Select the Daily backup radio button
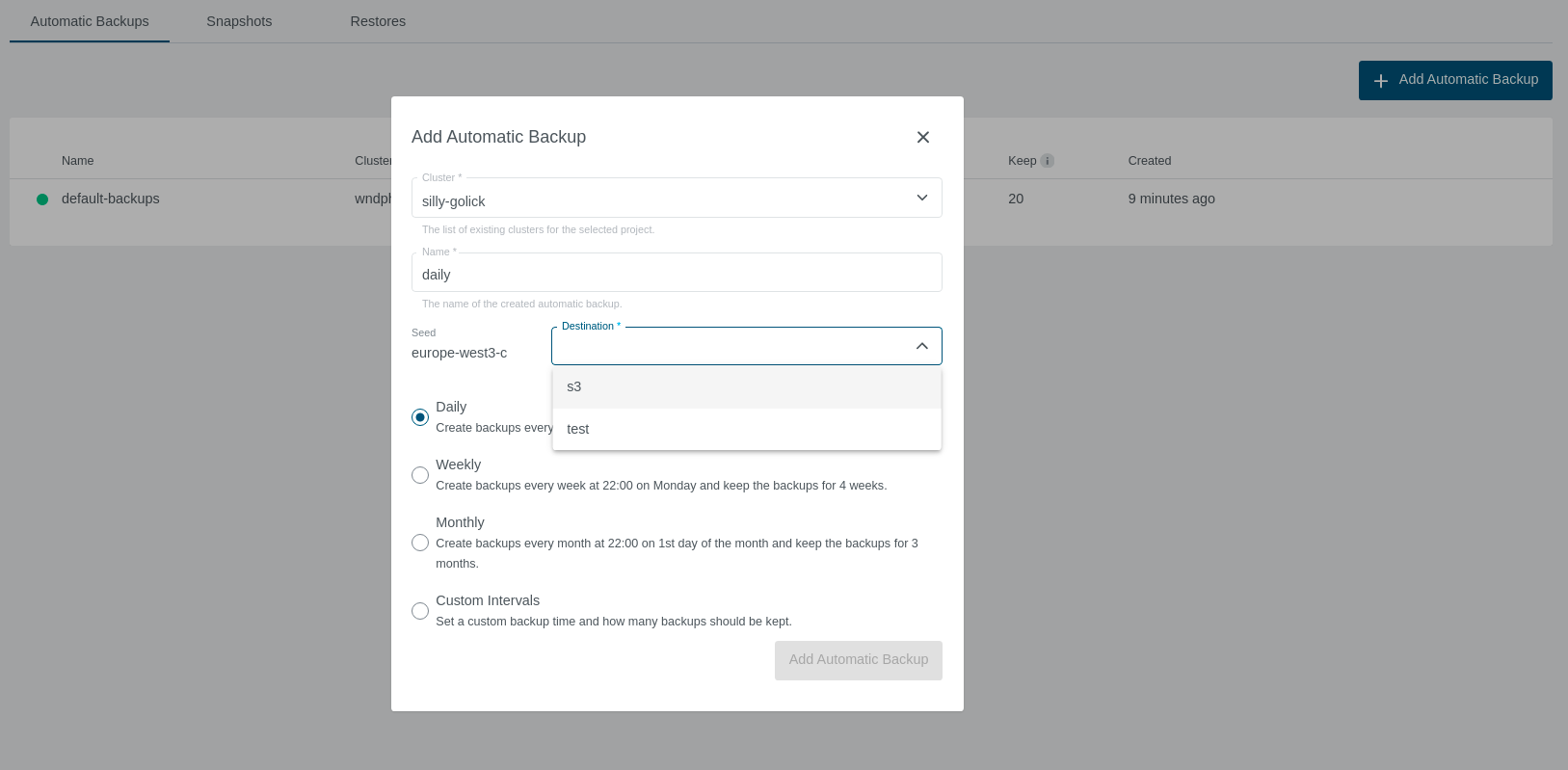This screenshot has height=770, width=1568. 420,417
